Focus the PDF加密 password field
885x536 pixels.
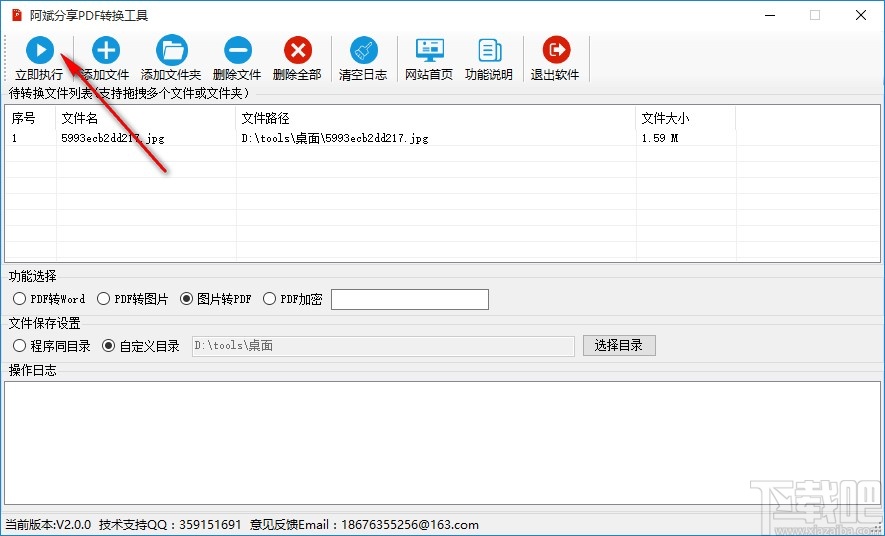click(x=410, y=300)
